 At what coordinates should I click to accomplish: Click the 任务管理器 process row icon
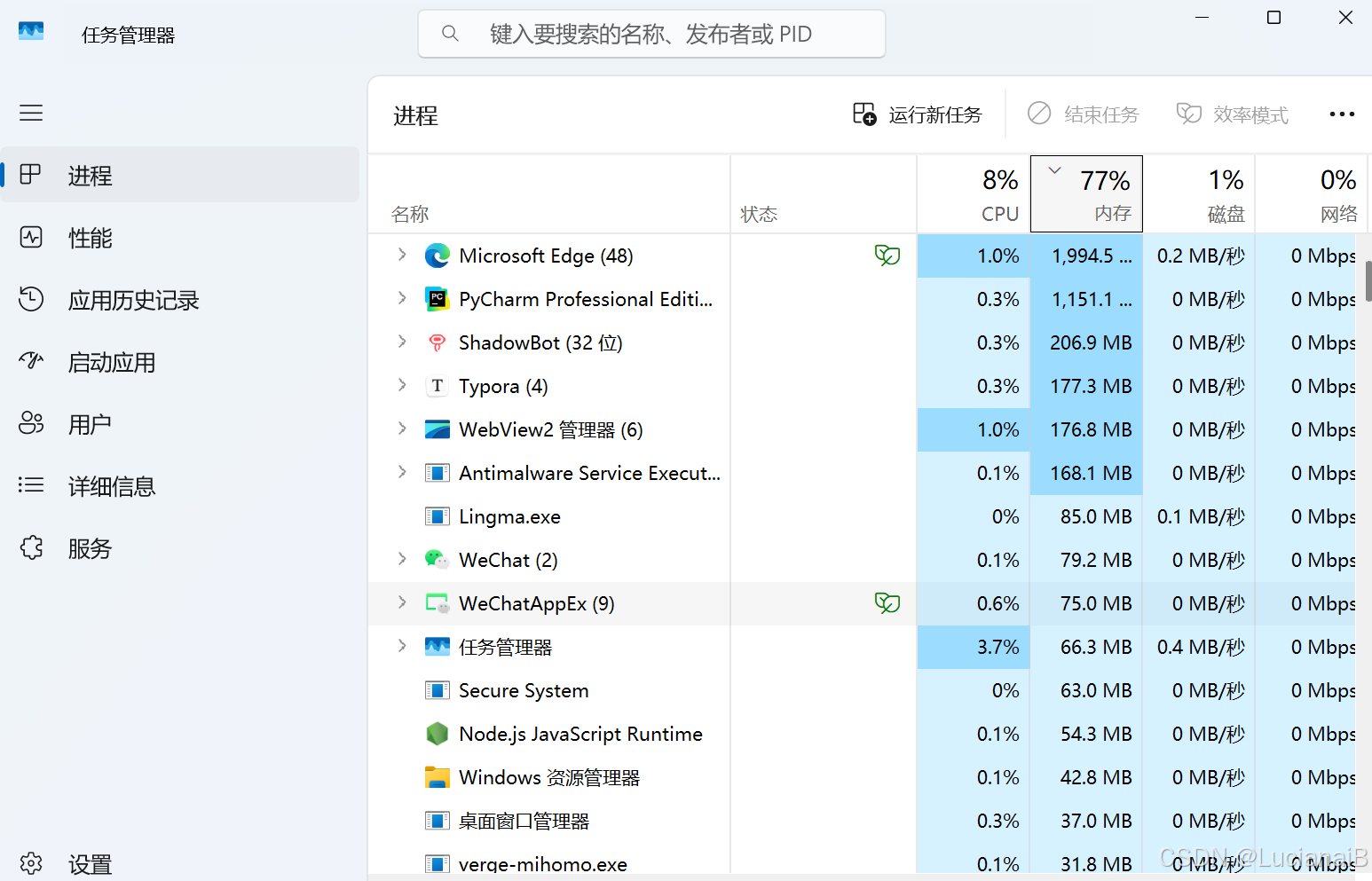pos(437,647)
